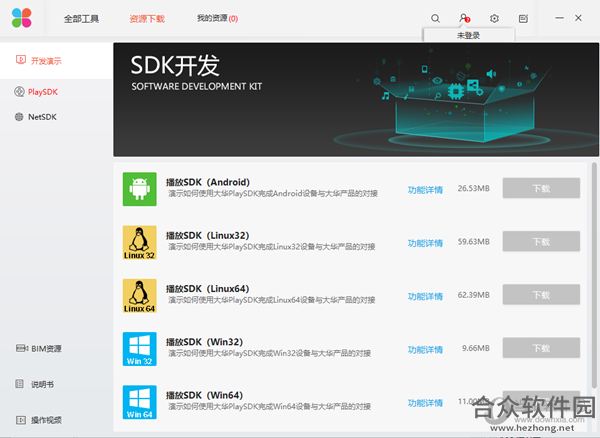Click the PlaySDK disc icon
Image resolution: width=600 pixels, height=438 pixels.
point(19,92)
